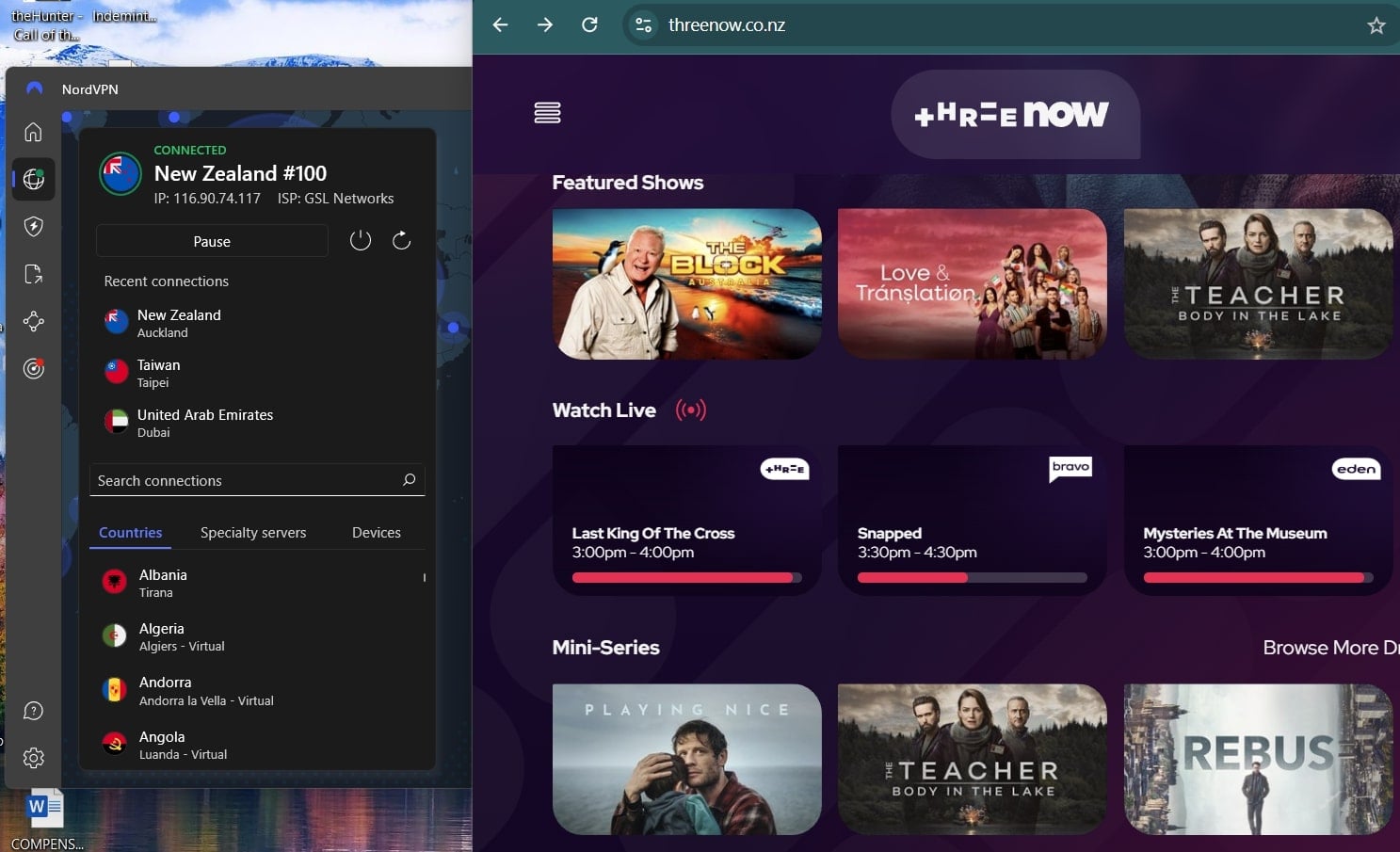The height and width of the screenshot is (852, 1400).
Task: Click Browse More next to Mini-Series
Action: pyautogui.click(x=1328, y=648)
